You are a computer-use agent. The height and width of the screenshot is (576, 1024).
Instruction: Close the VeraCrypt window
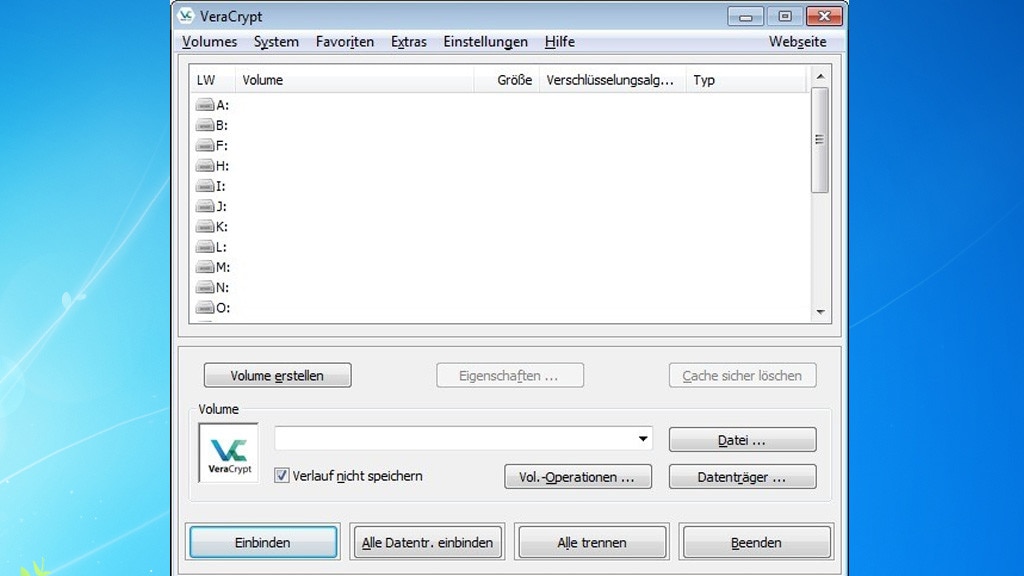click(824, 16)
